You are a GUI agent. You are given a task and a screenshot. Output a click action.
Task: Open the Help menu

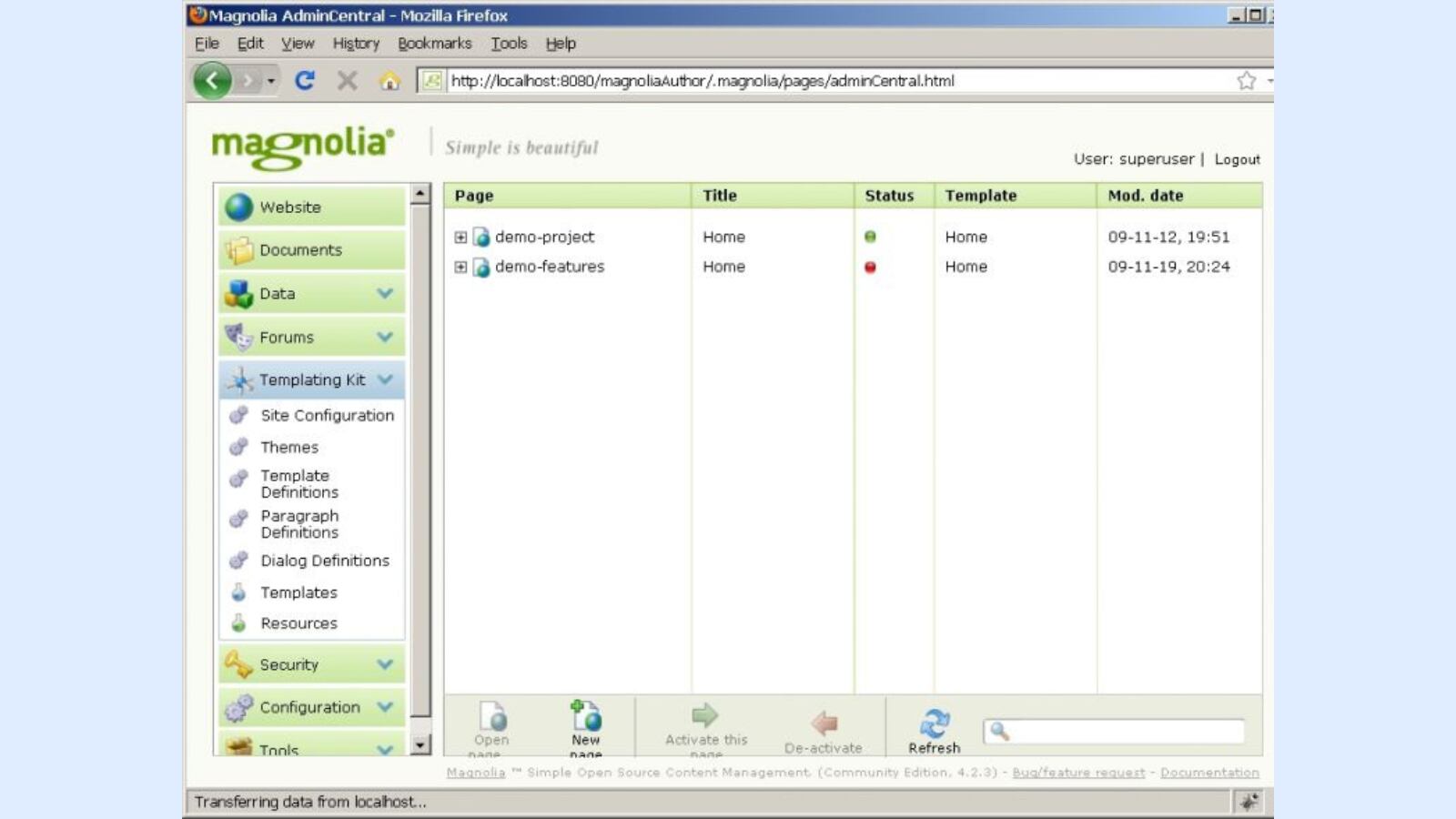(561, 44)
